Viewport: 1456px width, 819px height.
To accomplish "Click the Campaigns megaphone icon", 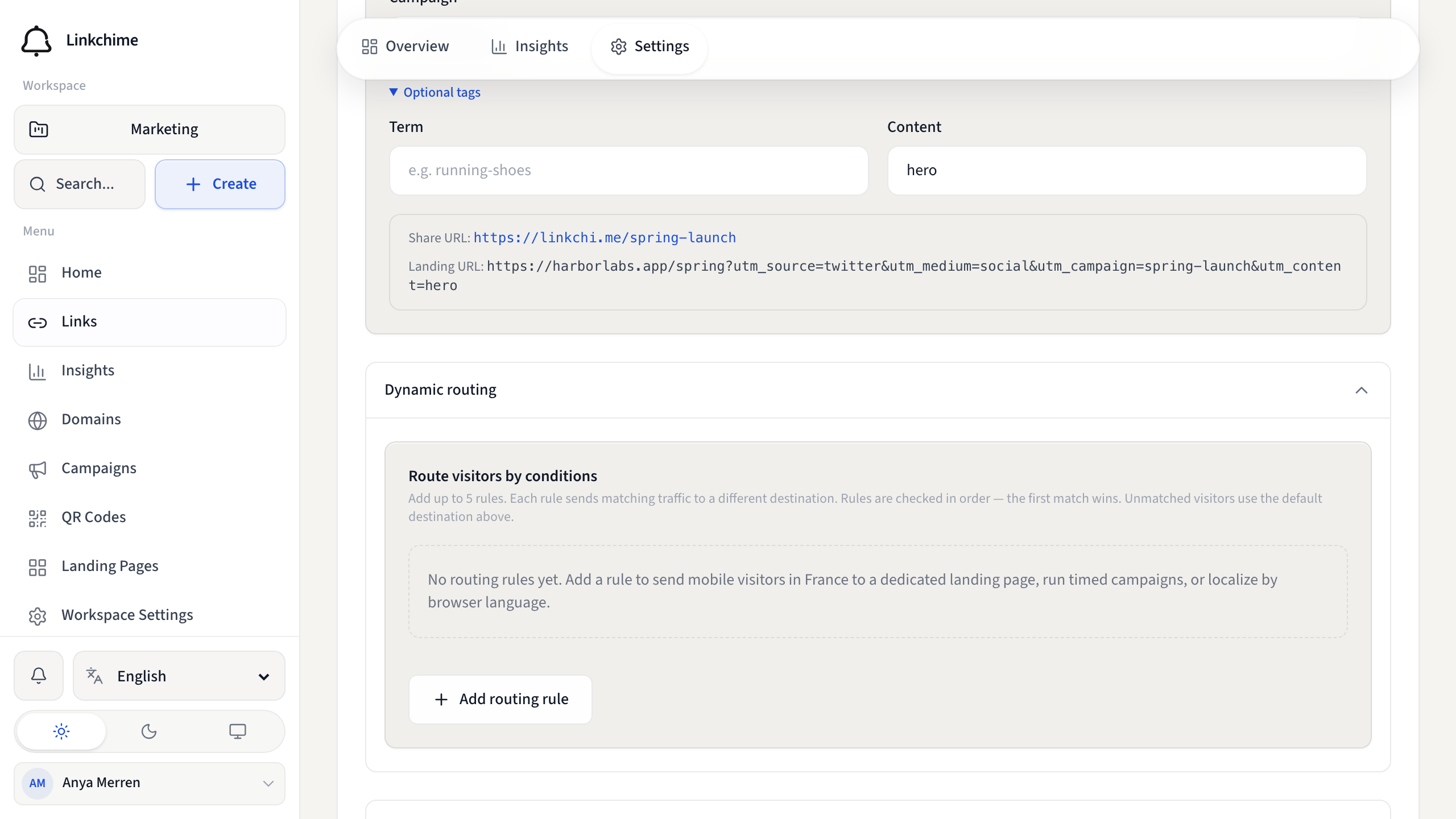I will point(38,469).
